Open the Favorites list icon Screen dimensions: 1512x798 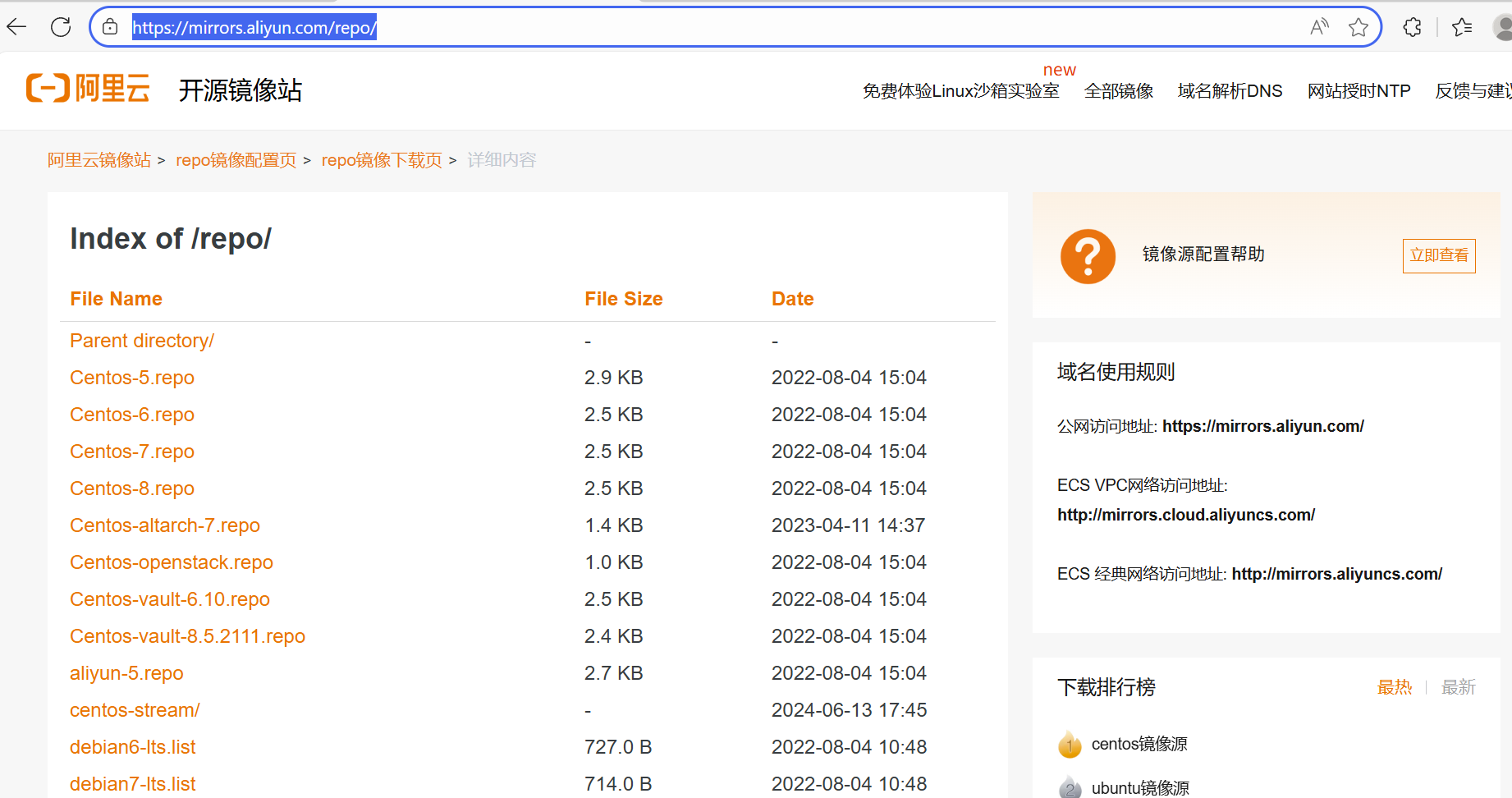[1462, 27]
